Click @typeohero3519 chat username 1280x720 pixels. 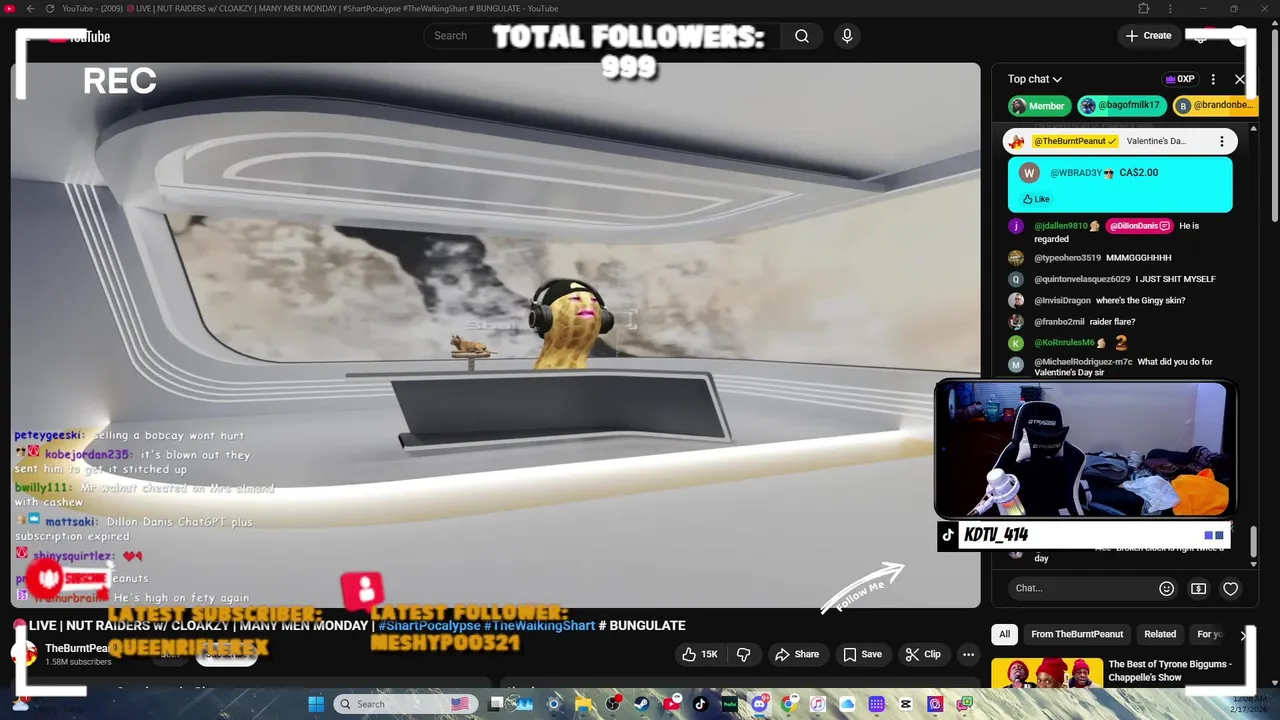(1067, 258)
